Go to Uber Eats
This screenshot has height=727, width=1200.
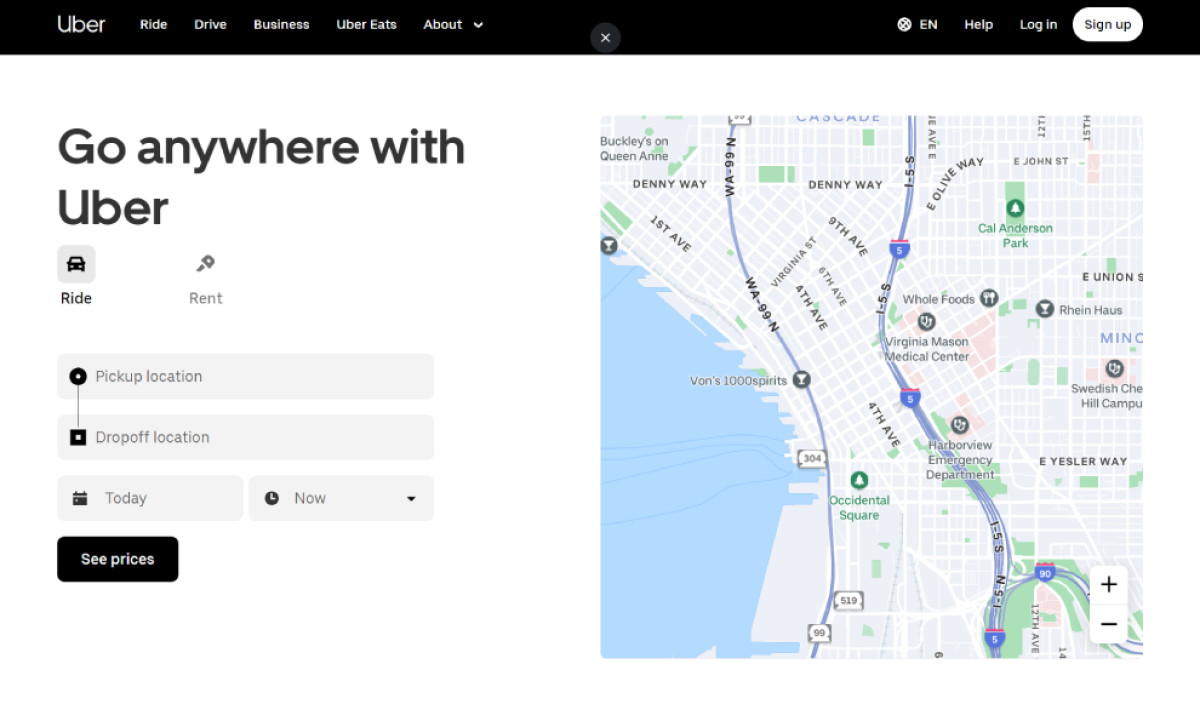tap(366, 24)
